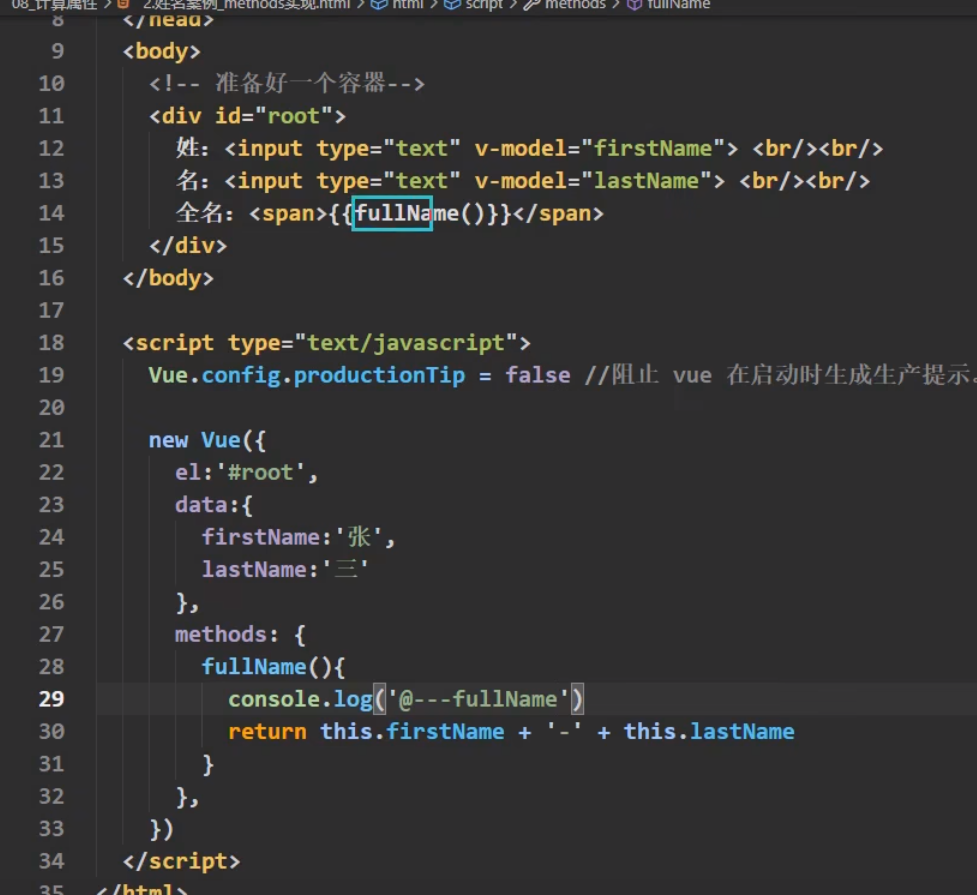
Task: Click line number 14 in the gutter
Action: pos(51,213)
